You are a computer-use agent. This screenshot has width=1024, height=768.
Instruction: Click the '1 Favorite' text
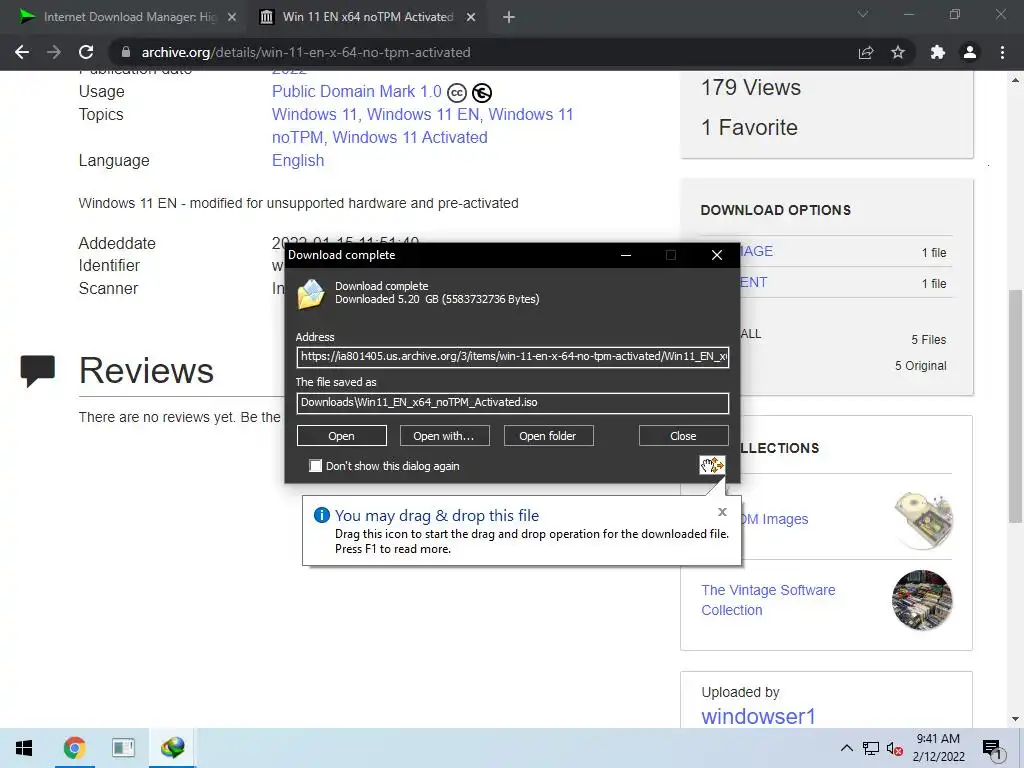(x=750, y=127)
